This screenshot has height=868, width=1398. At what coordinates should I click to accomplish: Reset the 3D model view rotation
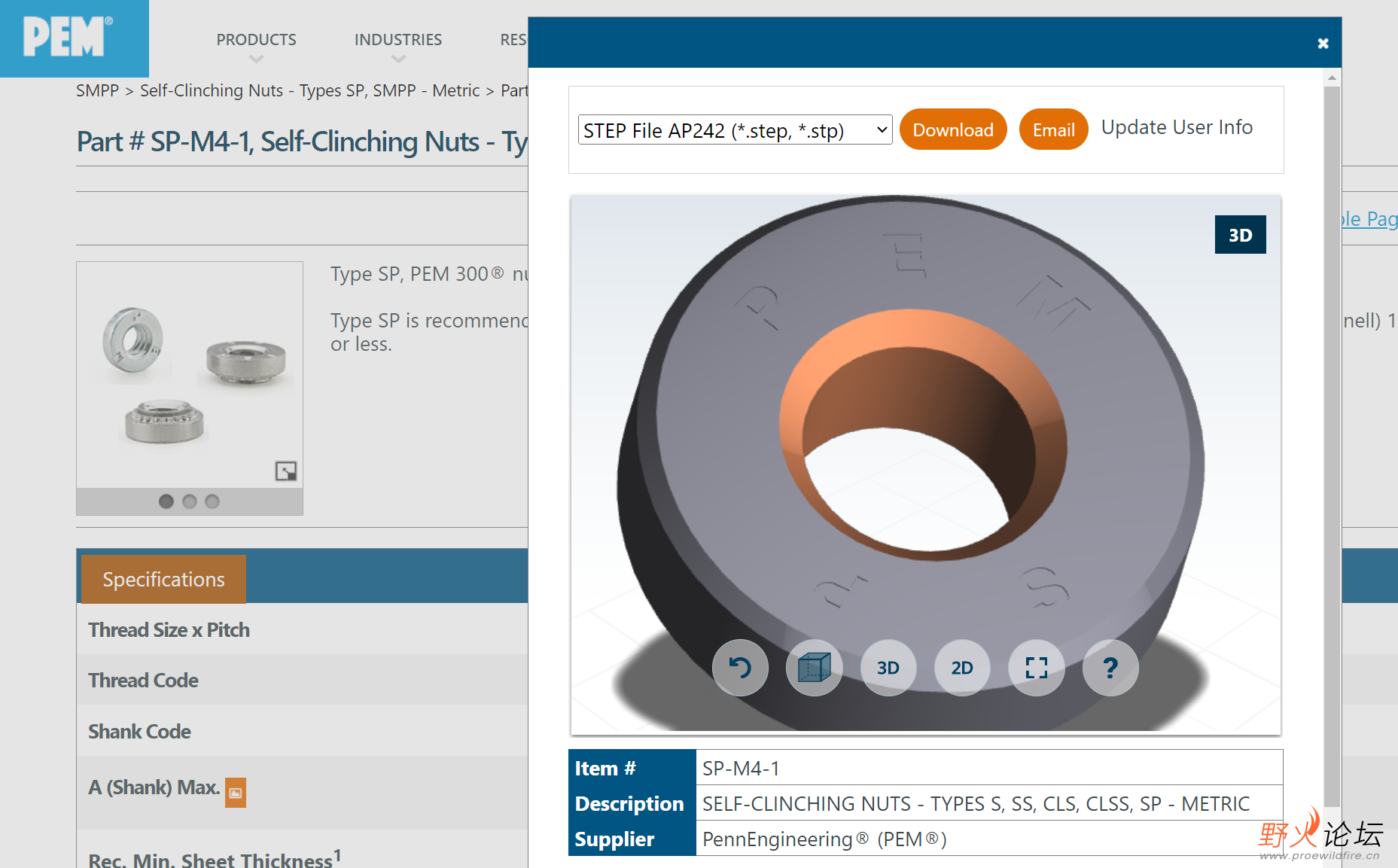pyautogui.click(x=740, y=668)
